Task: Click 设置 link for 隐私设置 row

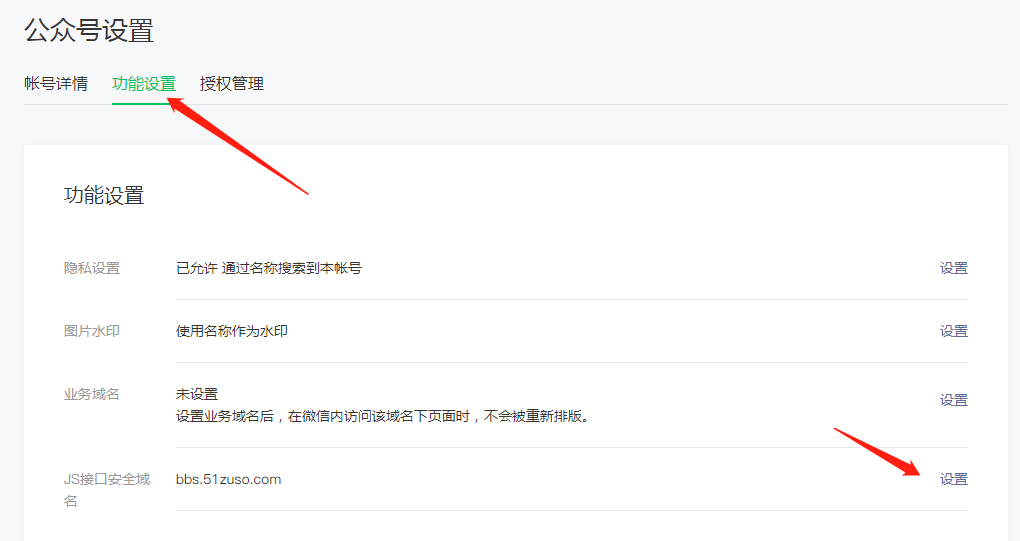Action: click(x=953, y=268)
